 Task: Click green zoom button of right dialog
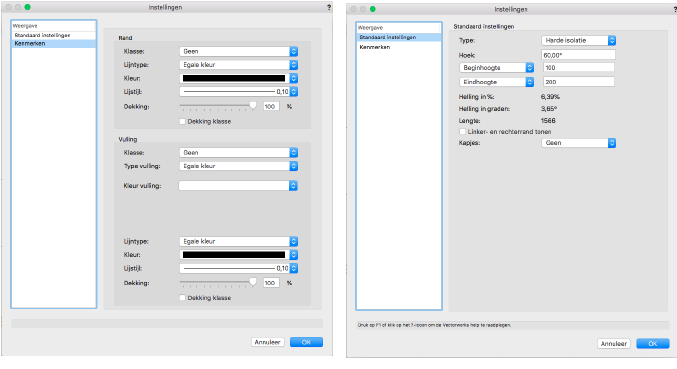[x=373, y=9]
